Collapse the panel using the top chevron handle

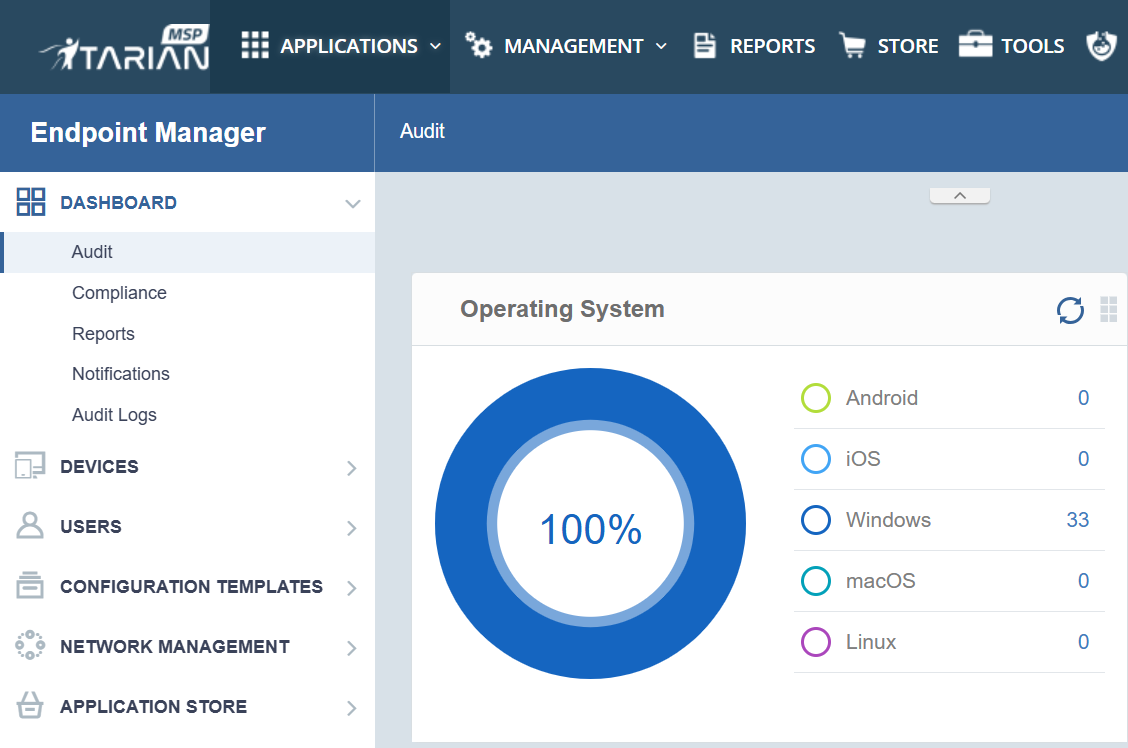pos(959,196)
